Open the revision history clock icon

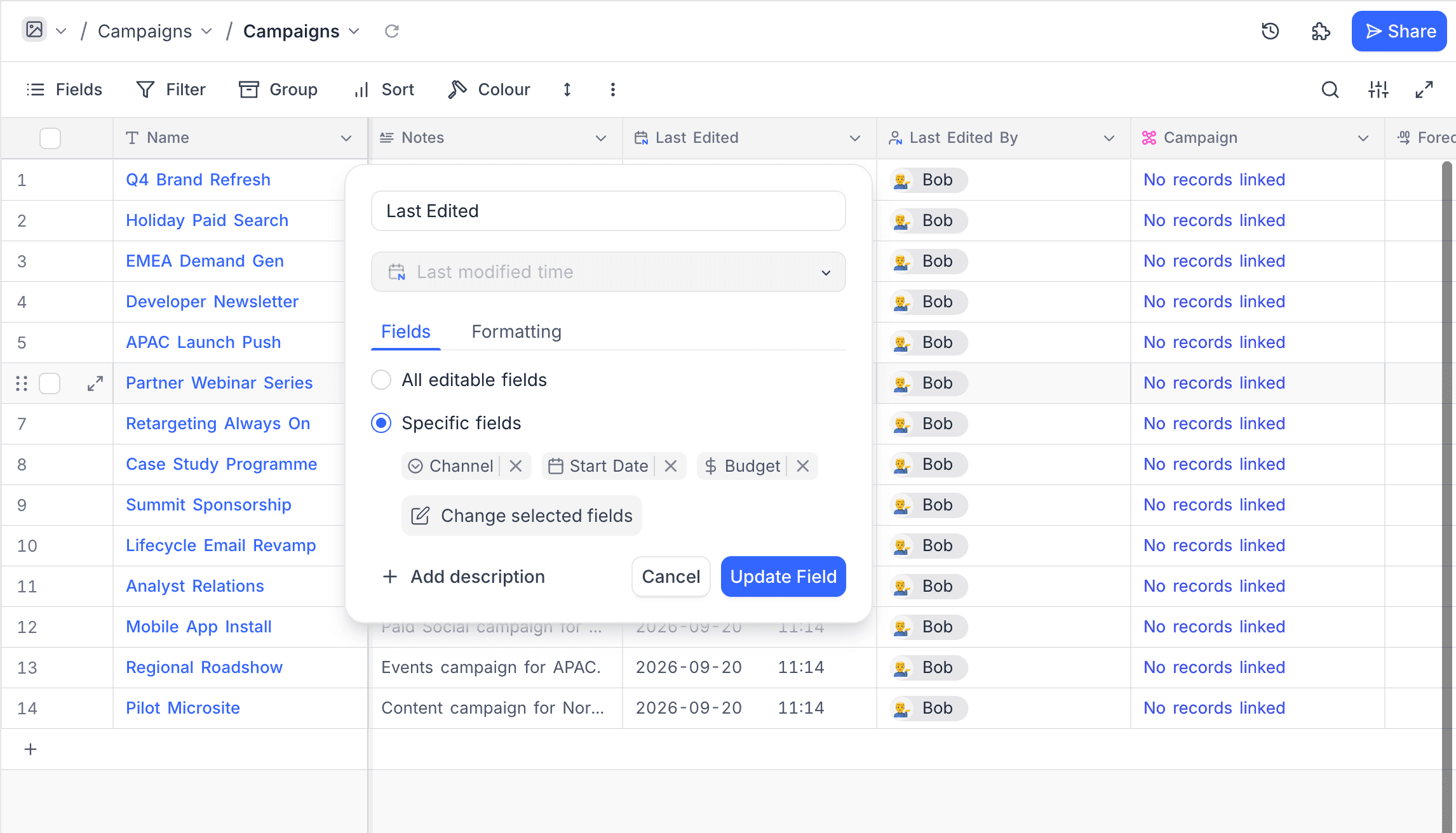pyautogui.click(x=1270, y=31)
